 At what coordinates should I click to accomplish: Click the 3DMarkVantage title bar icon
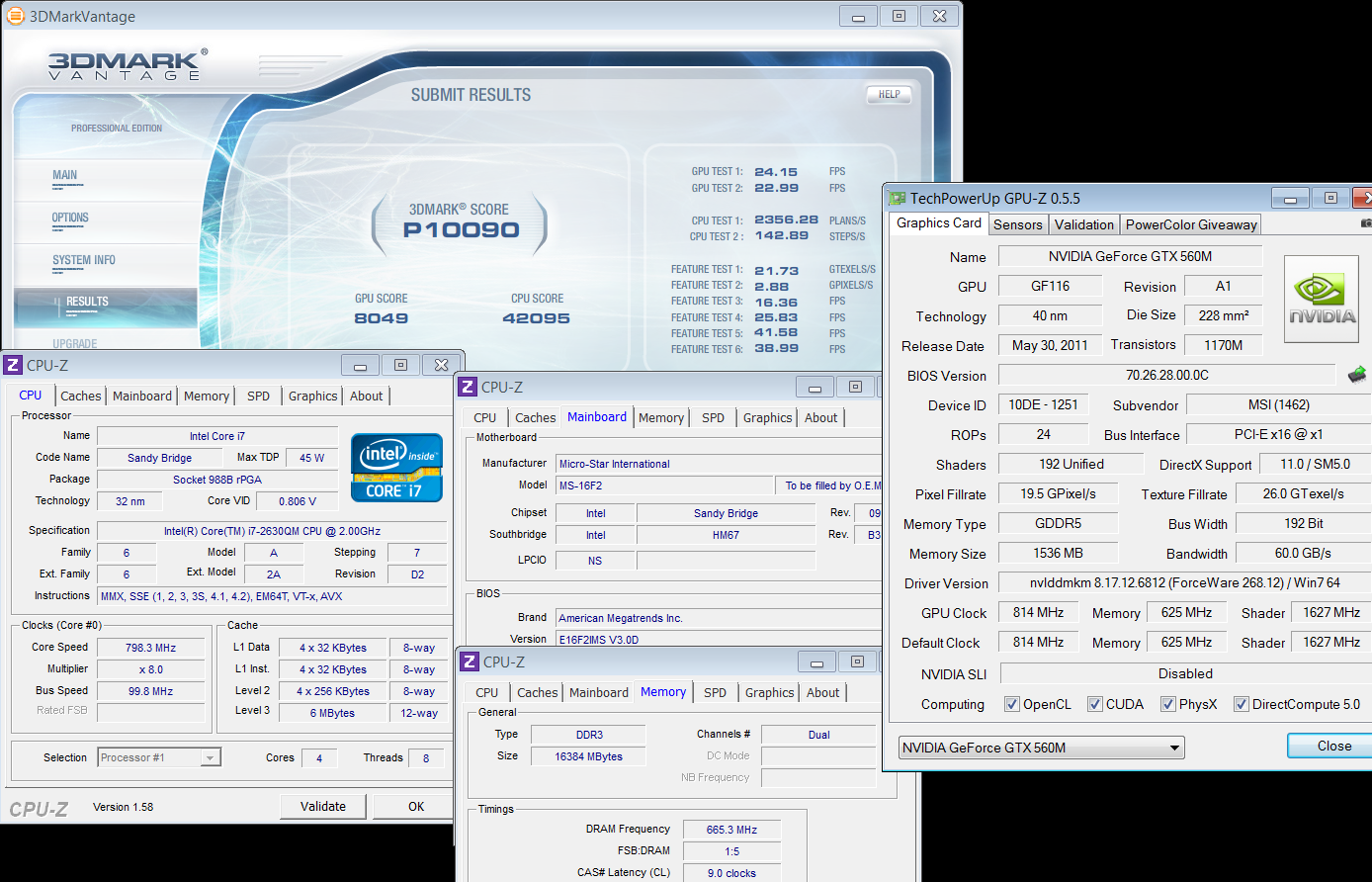15,16
